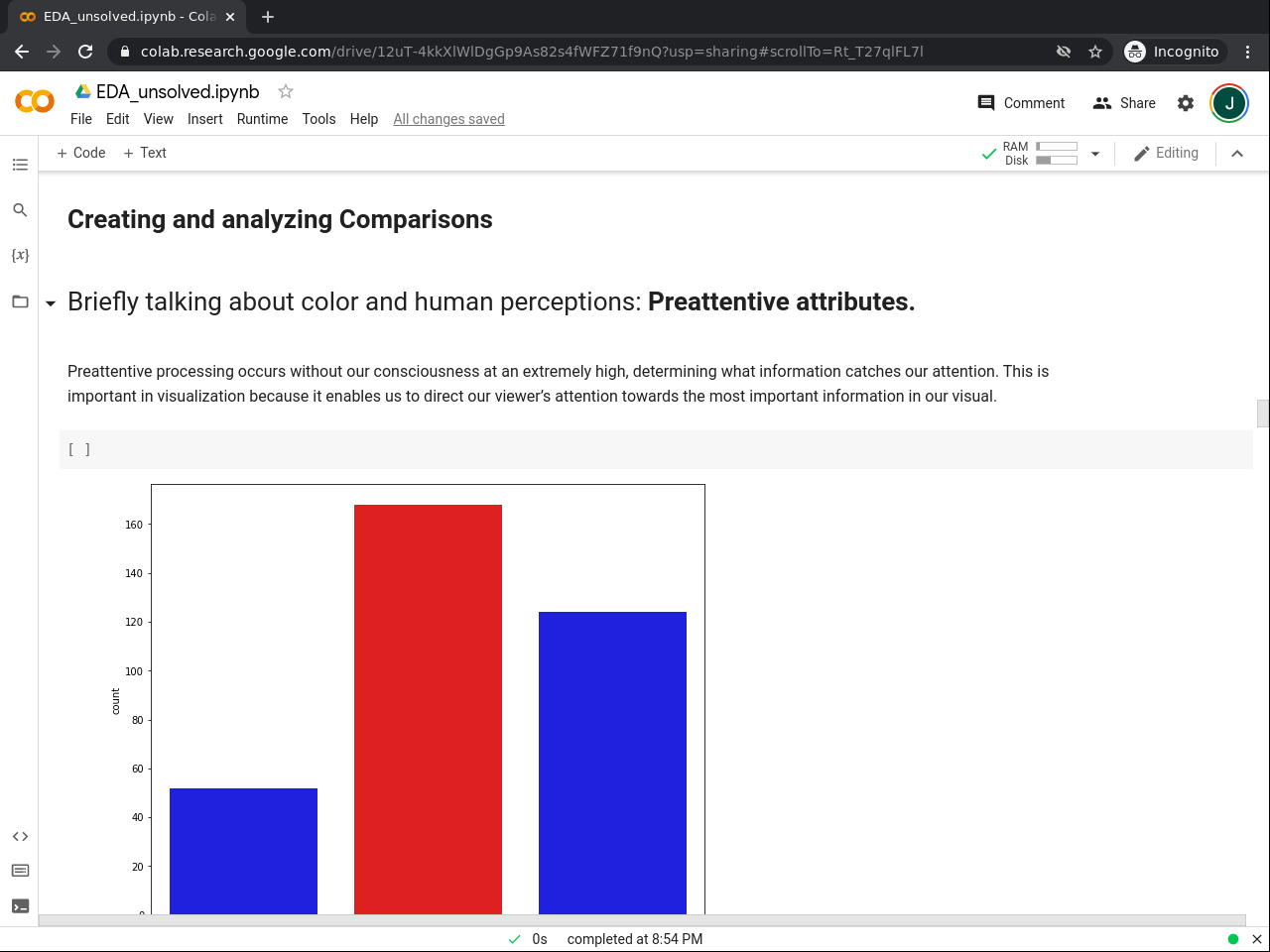Open the Runtime menu
This screenshot has height=952, width=1270.
click(262, 119)
